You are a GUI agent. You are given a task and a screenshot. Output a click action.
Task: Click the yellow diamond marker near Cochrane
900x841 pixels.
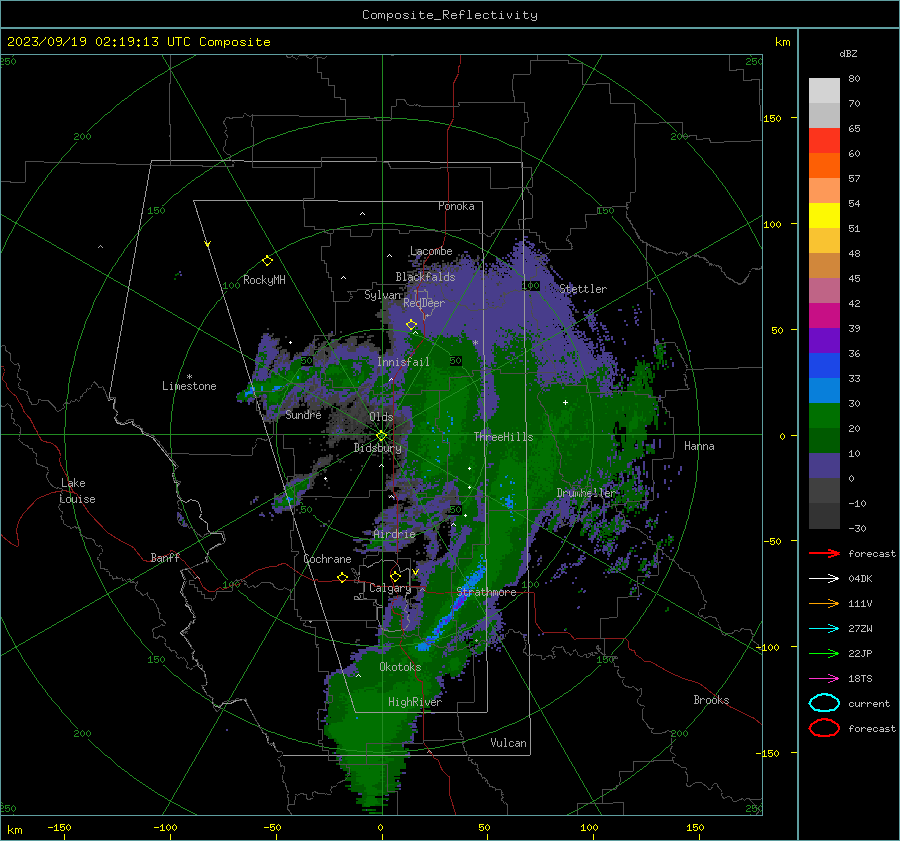[342, 577]
